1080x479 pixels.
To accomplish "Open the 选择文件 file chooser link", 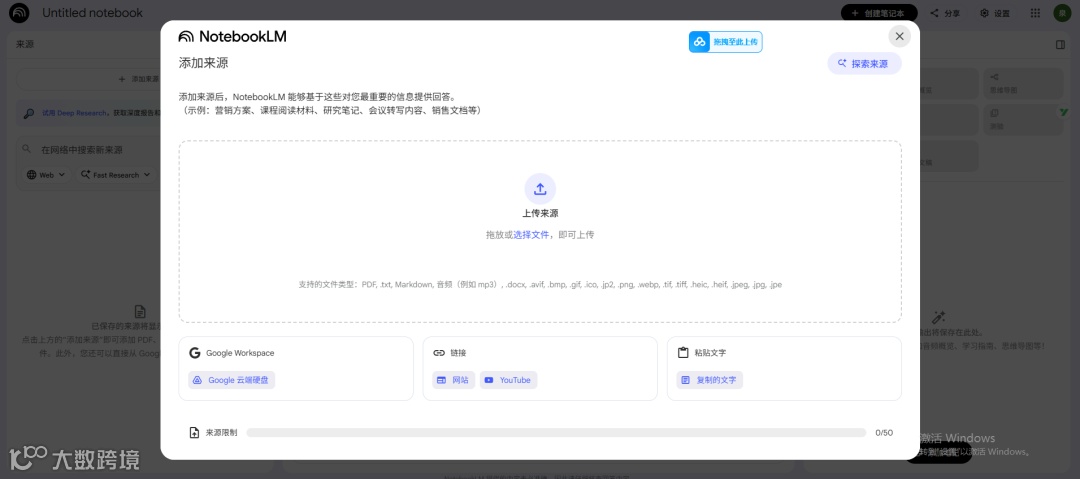I will tap(531, 234).
